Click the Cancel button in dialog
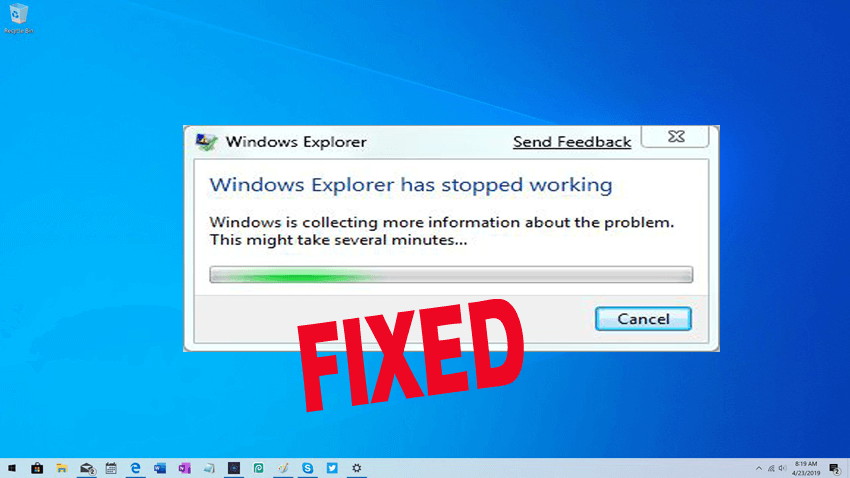The height and width of the screenshot is (478, 850). pos(643,319)
